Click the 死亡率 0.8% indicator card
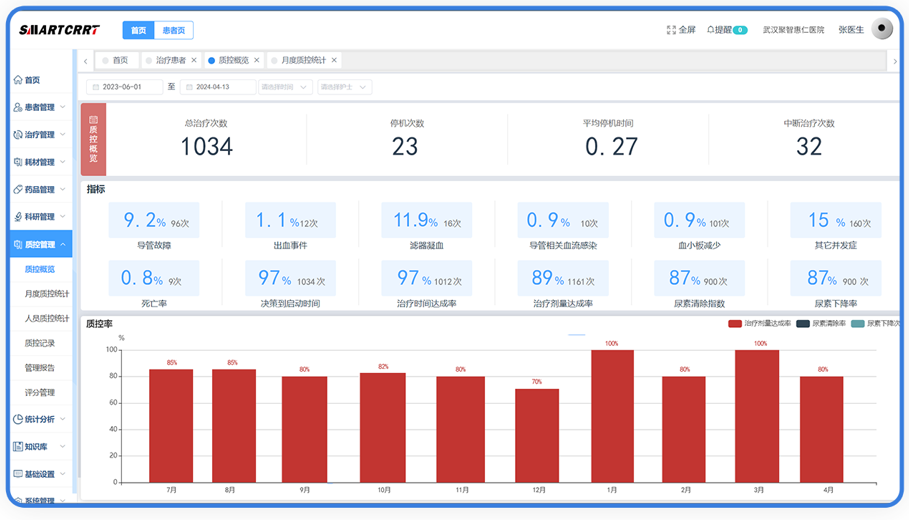Viewport: 909px width, 520px height. click(154, 278)
